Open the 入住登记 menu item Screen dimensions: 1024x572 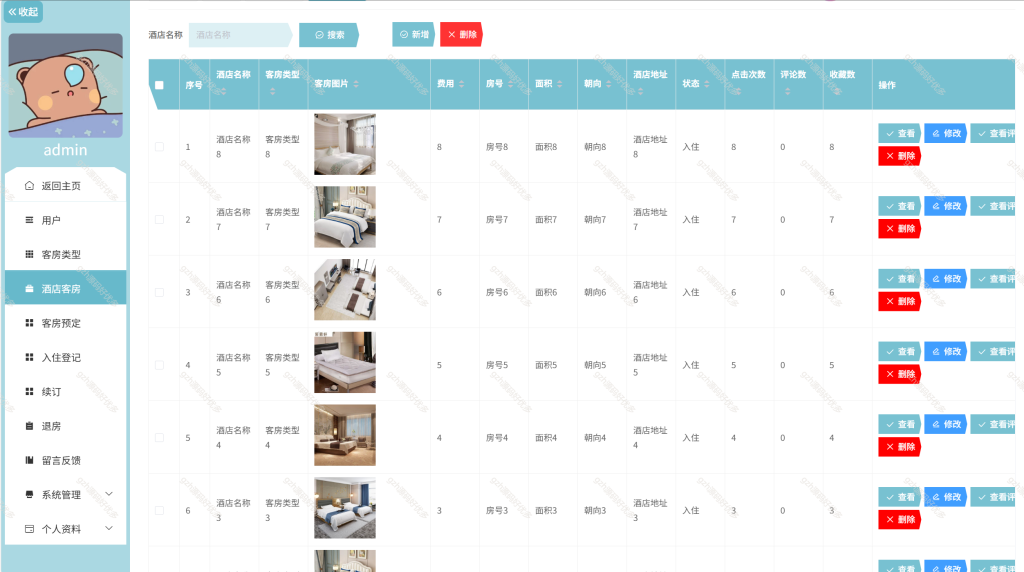click(65, 357)
